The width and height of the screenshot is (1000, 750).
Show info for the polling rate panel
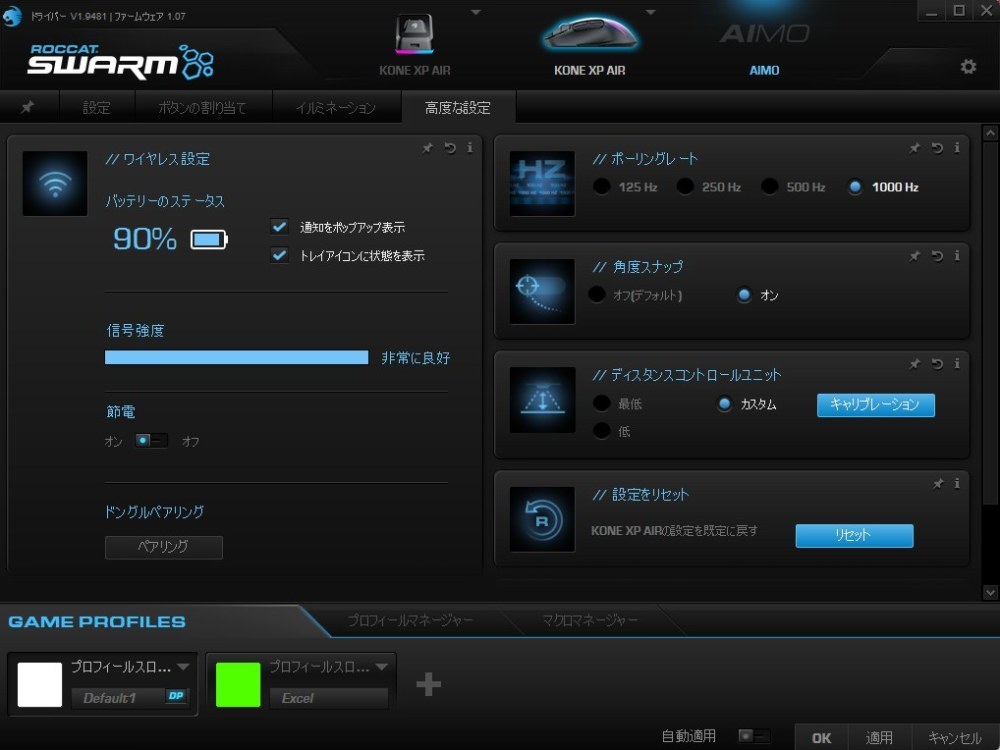coord(957,148)
